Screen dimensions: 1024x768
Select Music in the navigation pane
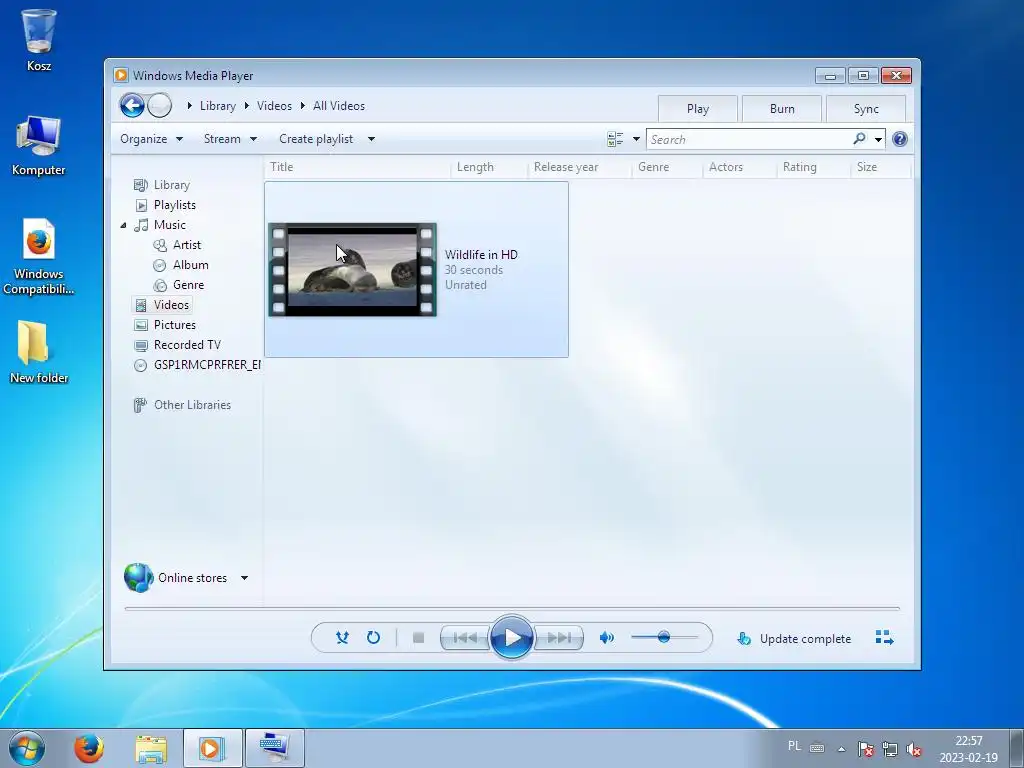pyautogui.click(x=170, y=225)
